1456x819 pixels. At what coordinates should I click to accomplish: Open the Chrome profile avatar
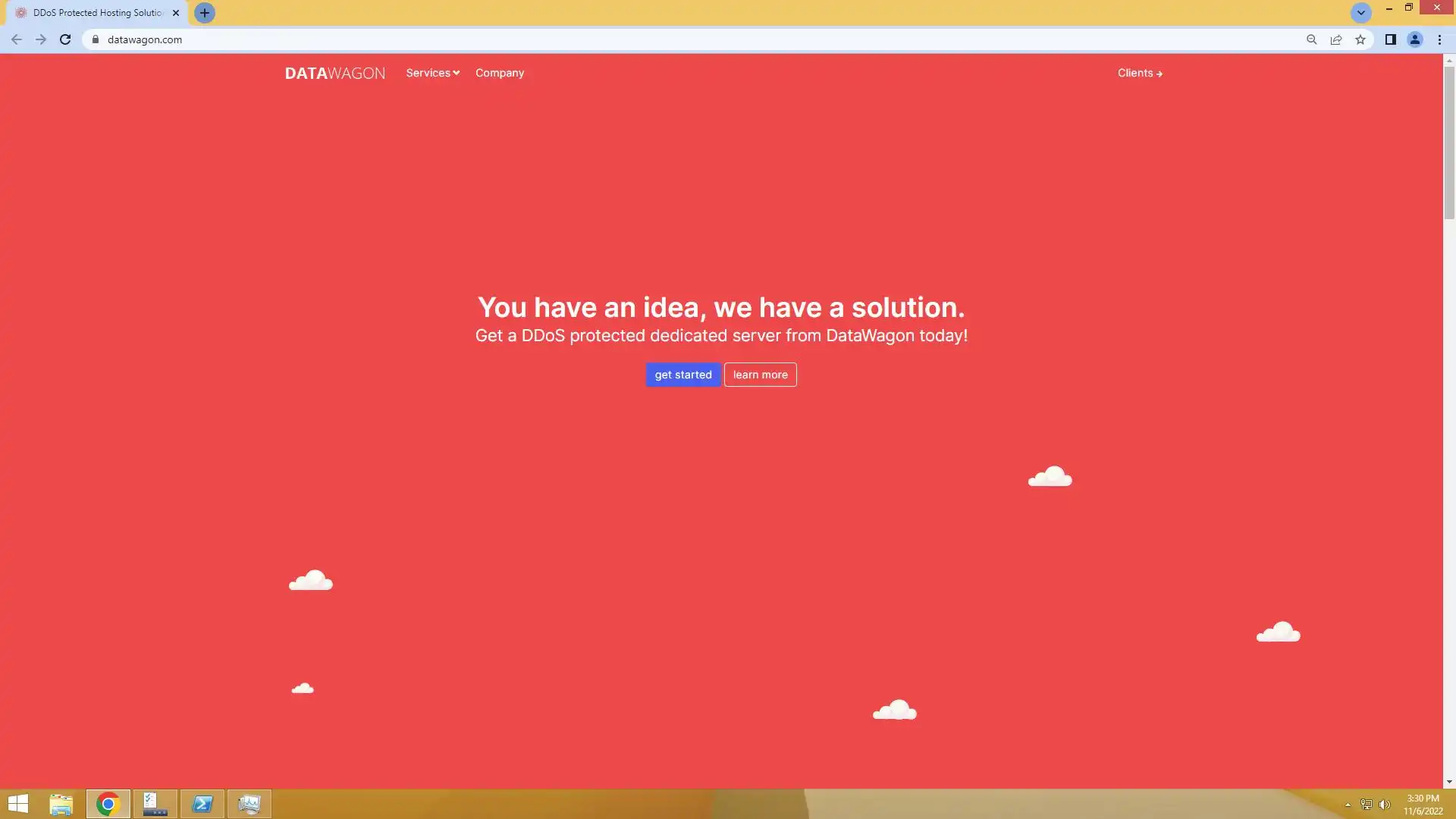1414,39
